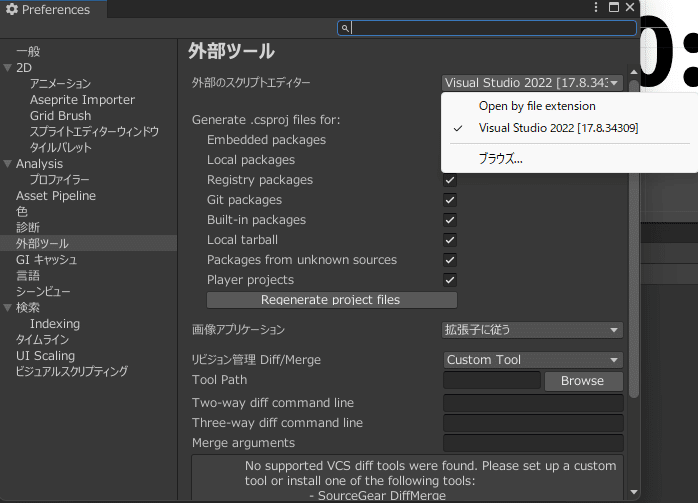Collapse the 2D category in sidebar
The height and width of the screenshot is (503, 698).
pos(8,68)
